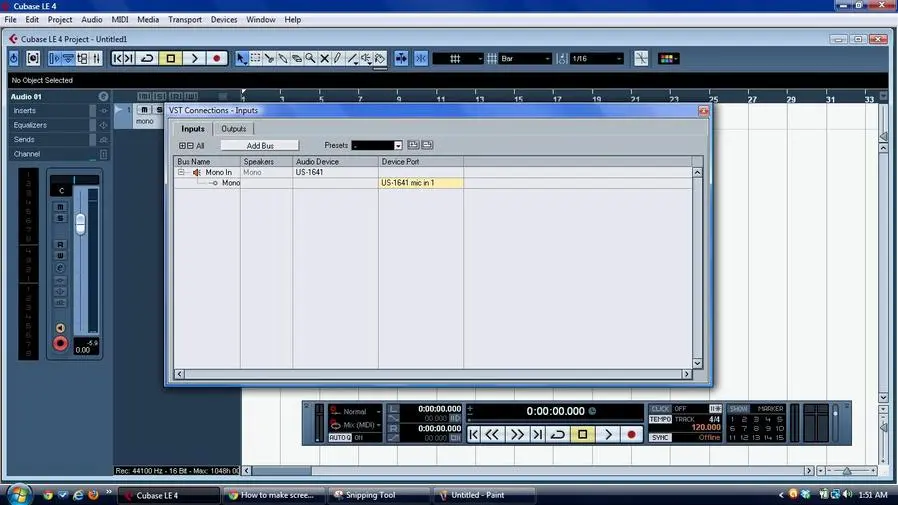Click Snap to Zero Crossing icon
898x505 pixels.
coord(641,58)
